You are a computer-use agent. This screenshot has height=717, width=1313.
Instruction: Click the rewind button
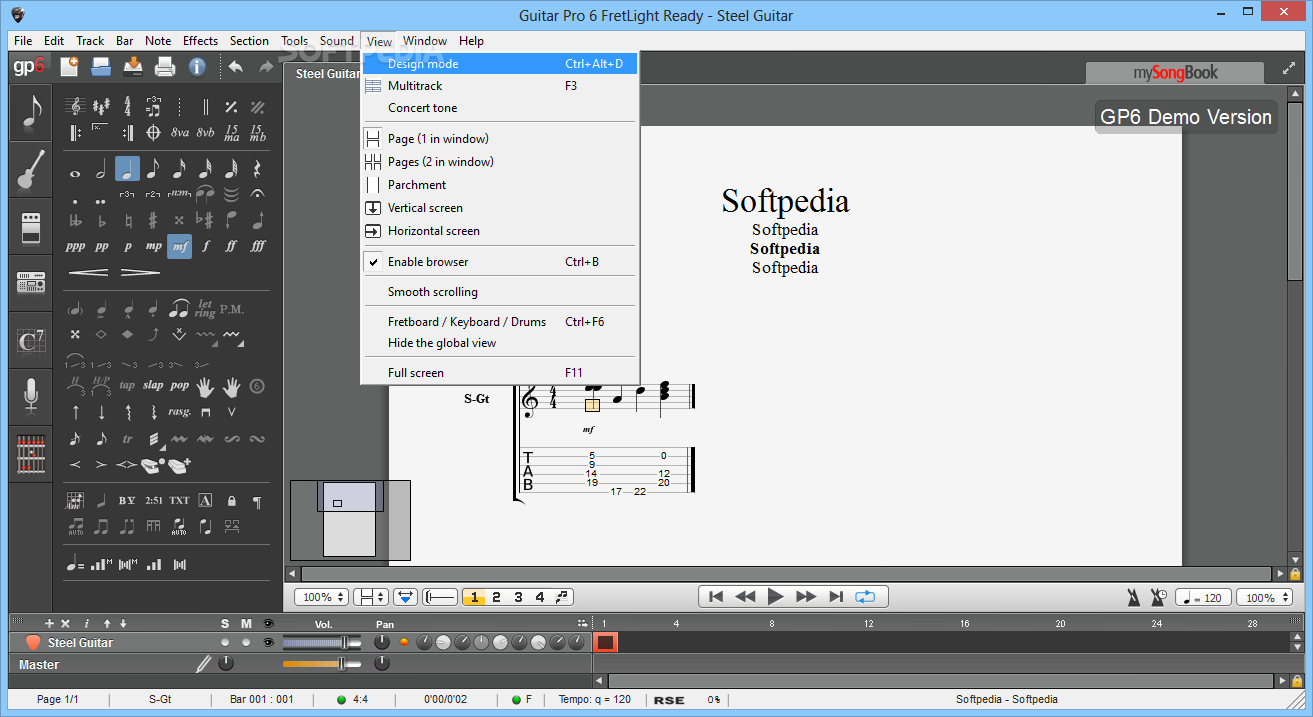coord(745,596)
